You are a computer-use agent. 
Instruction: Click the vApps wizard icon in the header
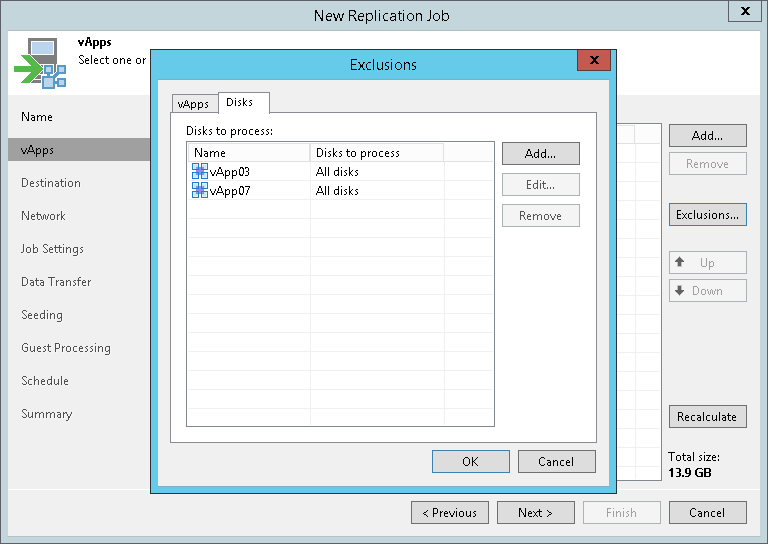(x=40, y=63)
